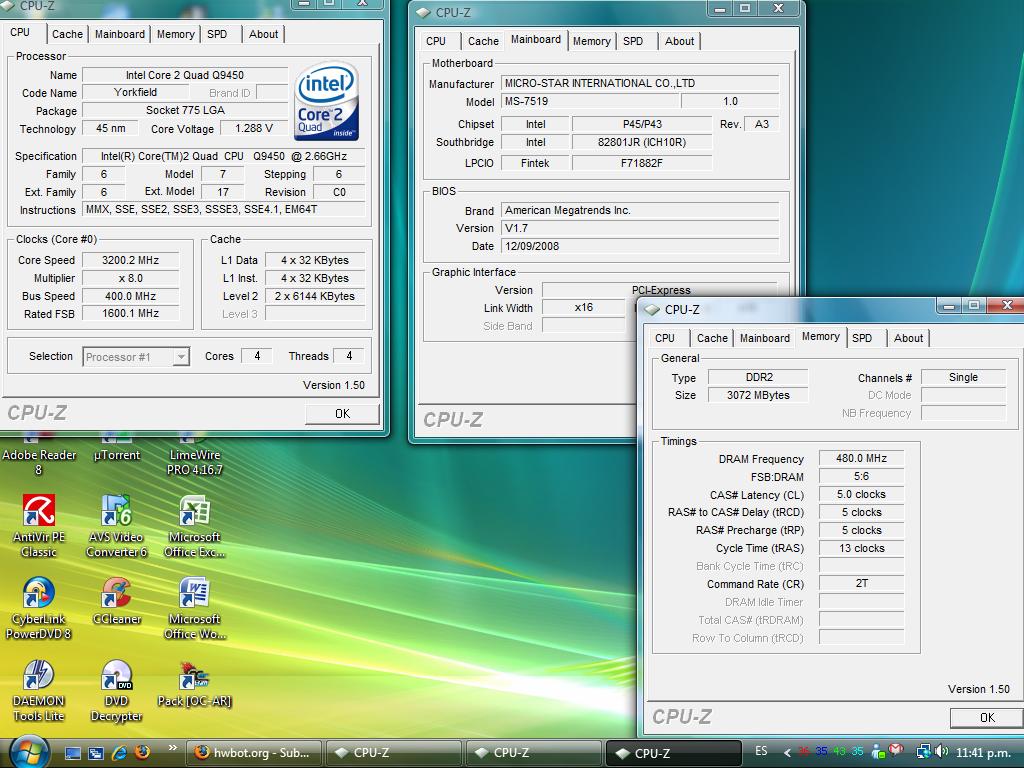
Task: Open SPD tab in the Memory window
Action: [x=862, y=338]
